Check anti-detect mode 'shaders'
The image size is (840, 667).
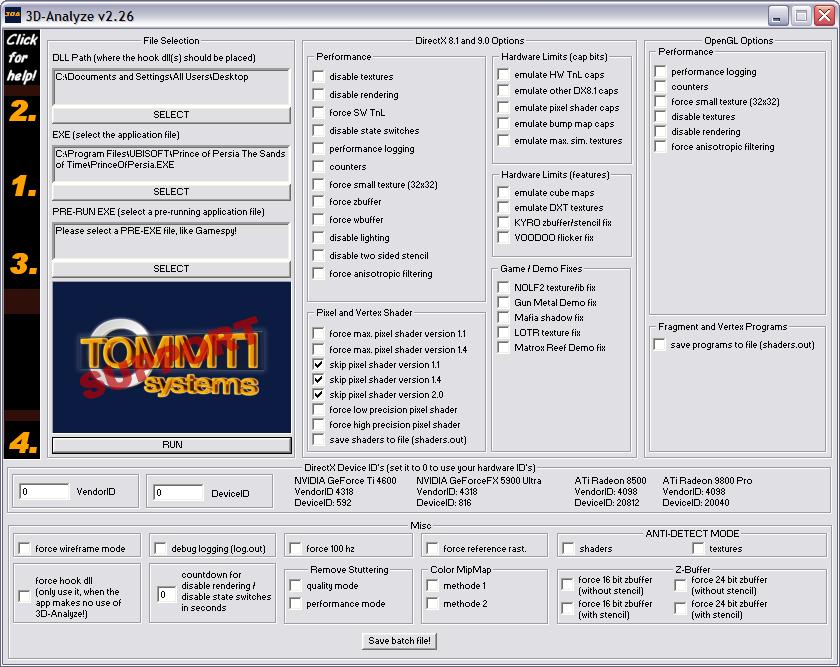point(568,548)
